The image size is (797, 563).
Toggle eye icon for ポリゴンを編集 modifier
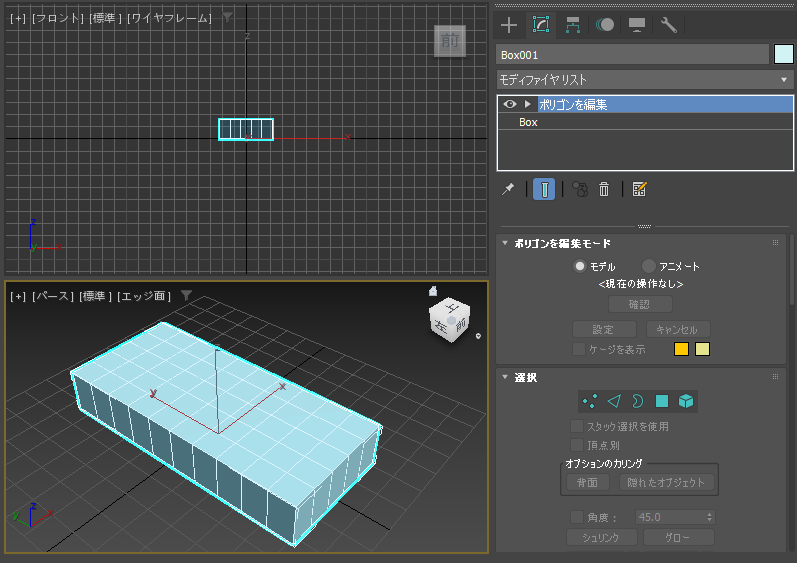(510, 104)
